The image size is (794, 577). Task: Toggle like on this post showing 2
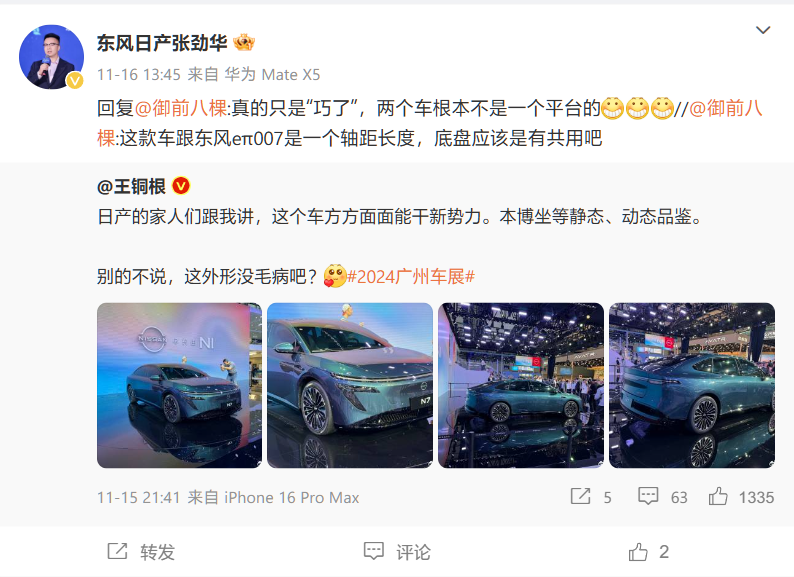(x=649, y=552)
